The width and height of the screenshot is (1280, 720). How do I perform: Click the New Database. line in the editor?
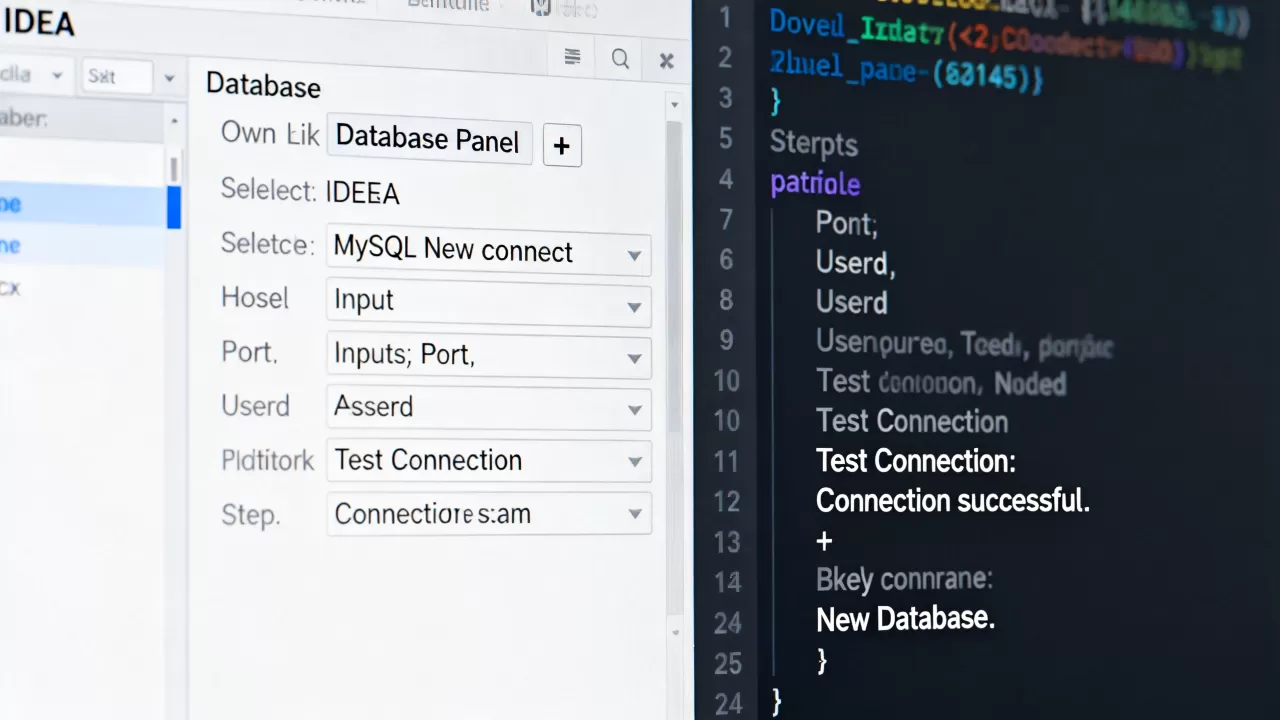click(906, 619)
